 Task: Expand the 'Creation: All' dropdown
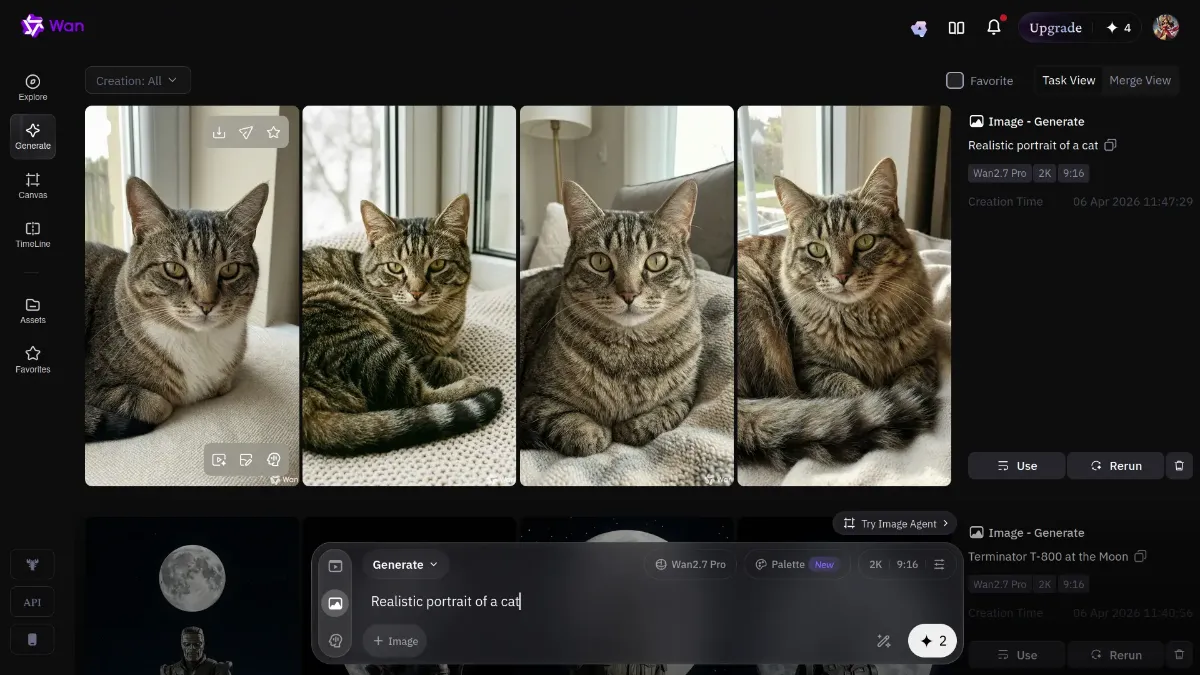(x=137, y=80)
